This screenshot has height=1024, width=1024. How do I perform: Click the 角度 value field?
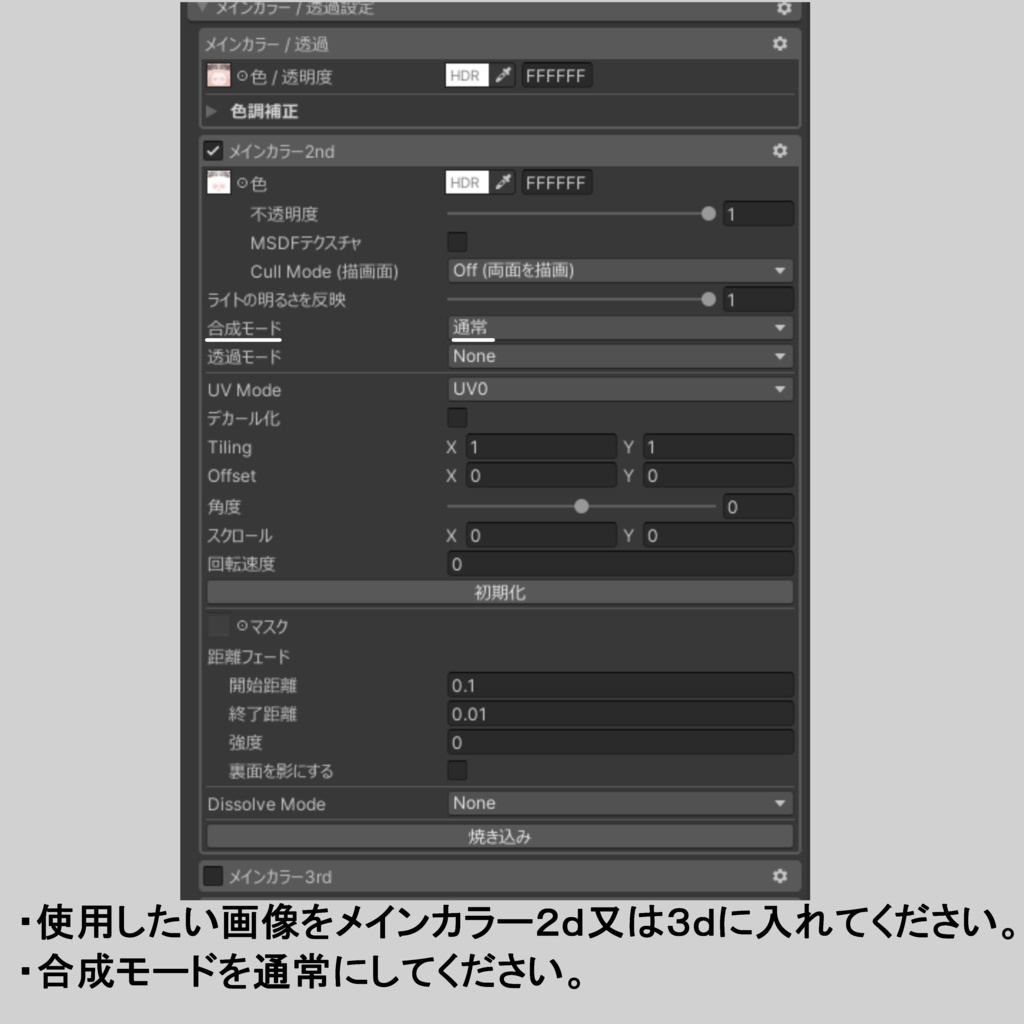[x=758, y=506]
